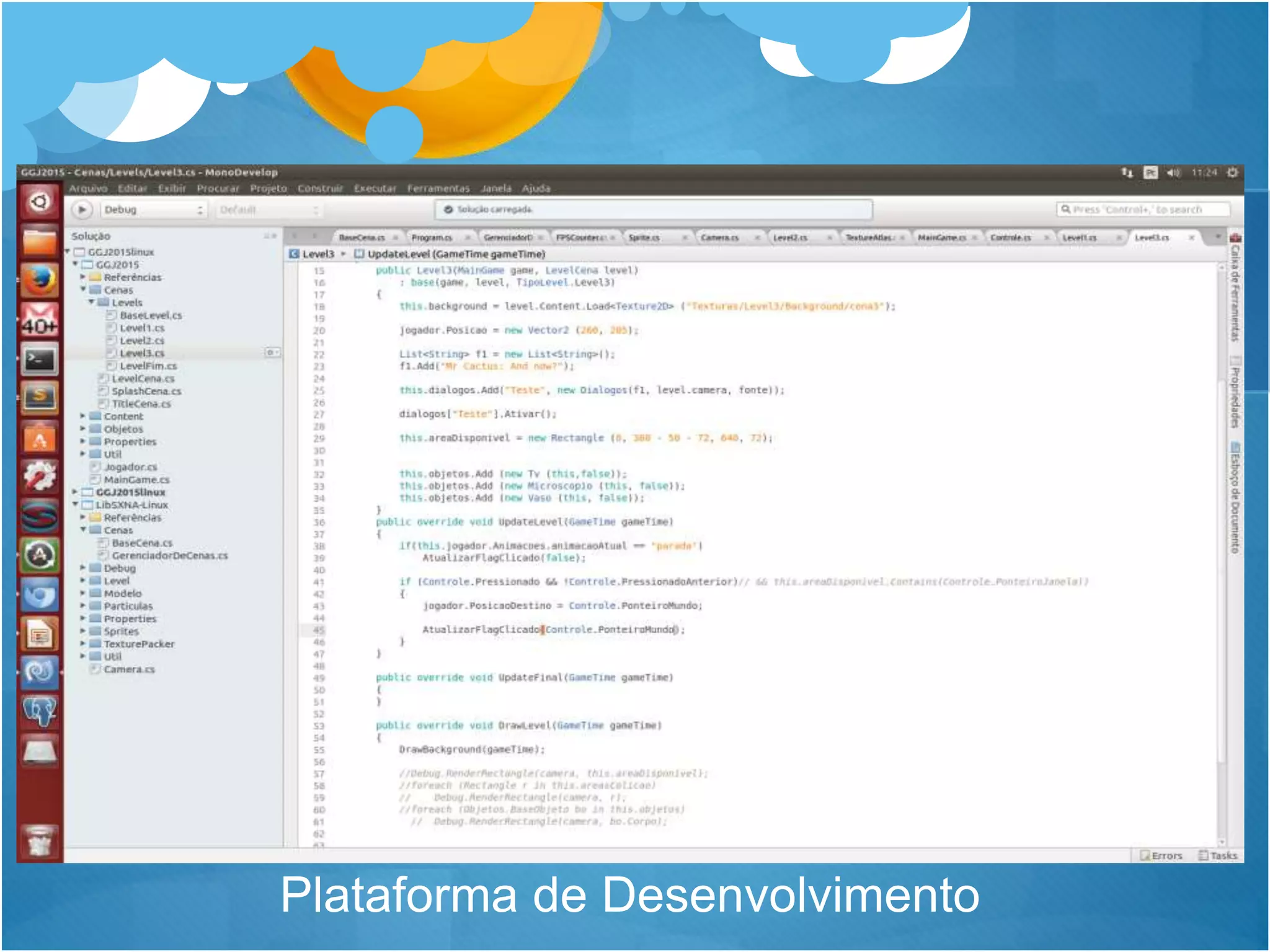The height and width of the screenshot is (952, 1270).
Task: Select Jogador.cs in solution tree
Action: tap(130, 467)
